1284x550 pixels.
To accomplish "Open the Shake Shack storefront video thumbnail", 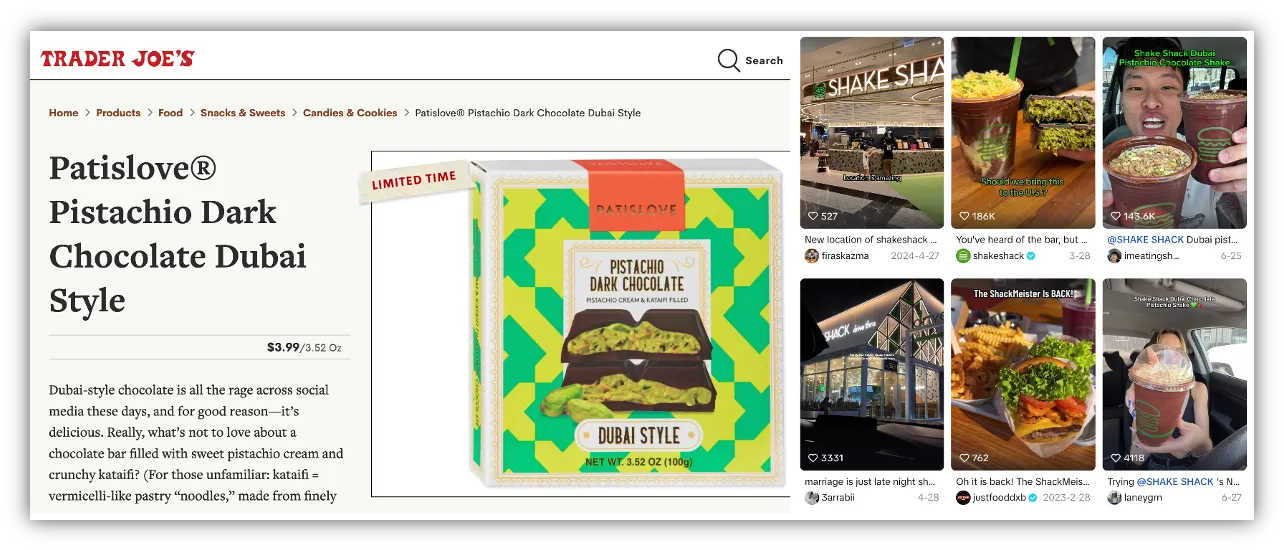I will (872, 132).
